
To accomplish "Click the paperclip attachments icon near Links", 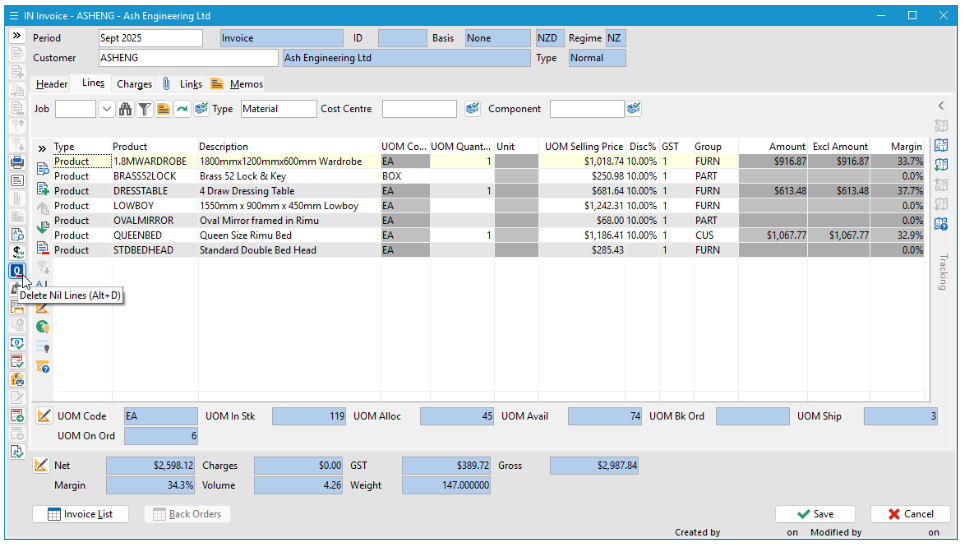I will (166, 84).
